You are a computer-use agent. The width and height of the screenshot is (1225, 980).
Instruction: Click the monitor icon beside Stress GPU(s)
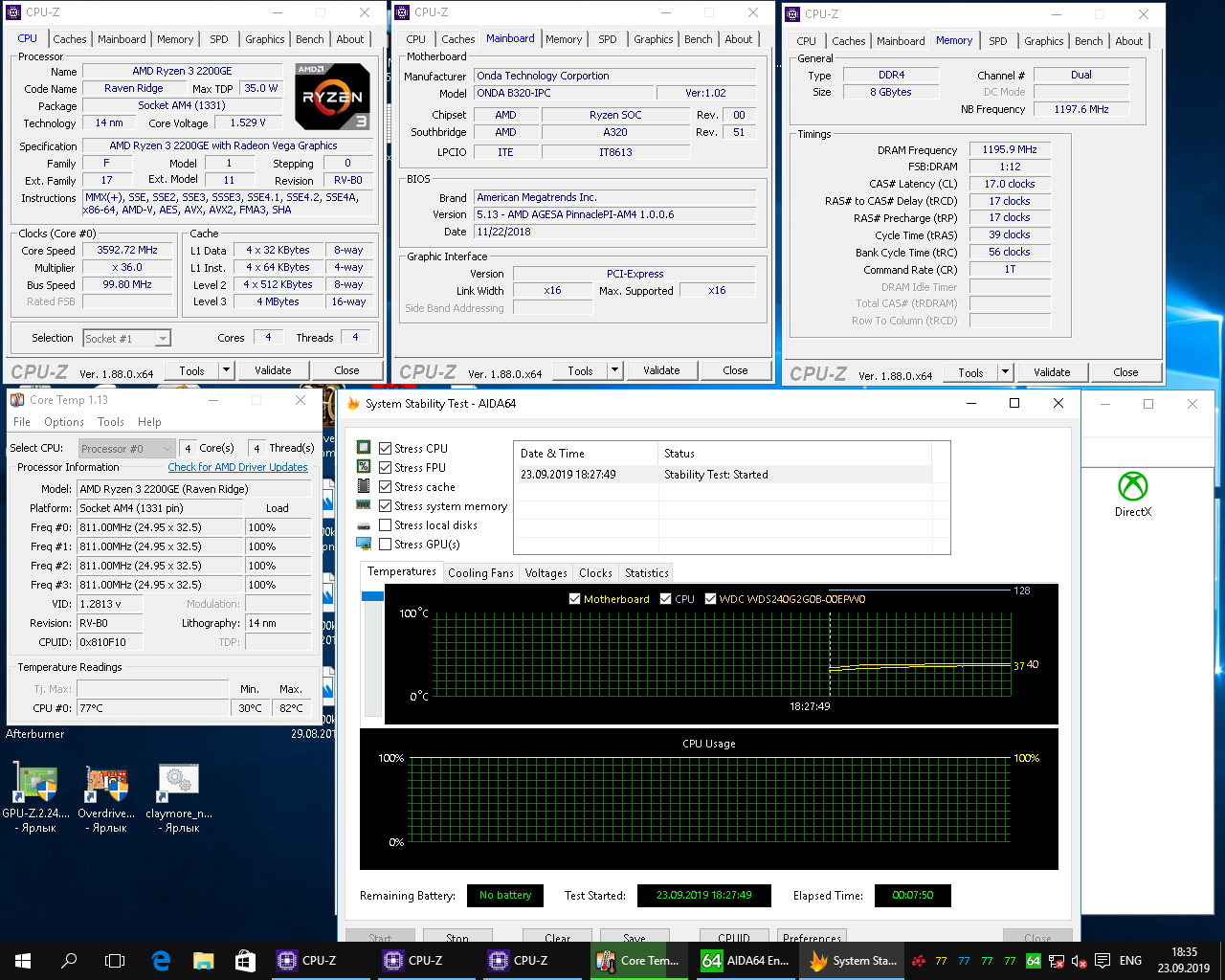point(364,544)
